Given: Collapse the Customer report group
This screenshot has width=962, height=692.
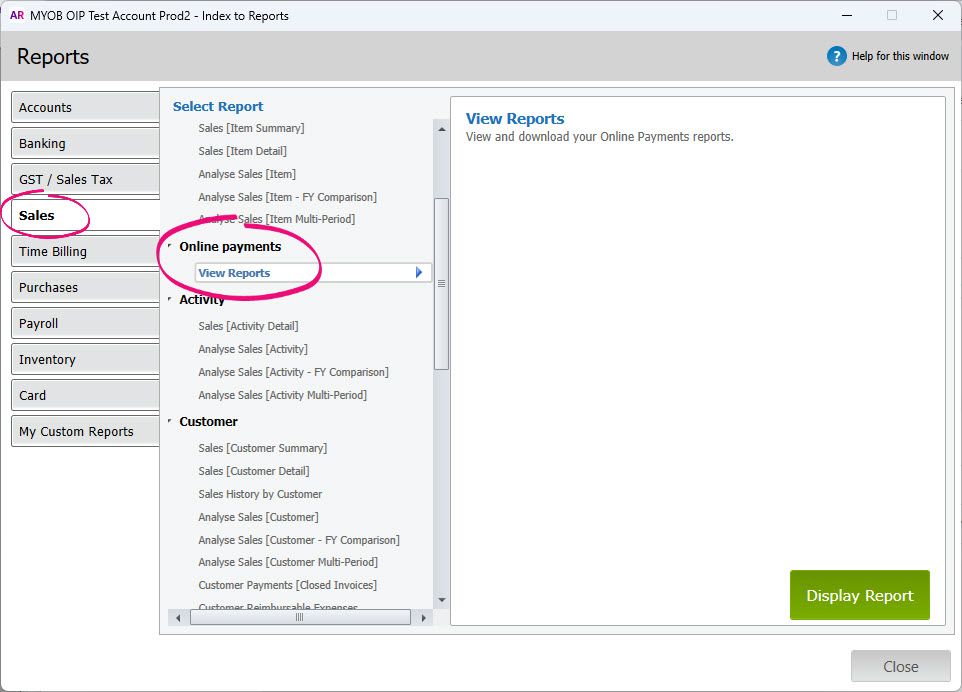Looking at the screenshot, I should point(170,422).
